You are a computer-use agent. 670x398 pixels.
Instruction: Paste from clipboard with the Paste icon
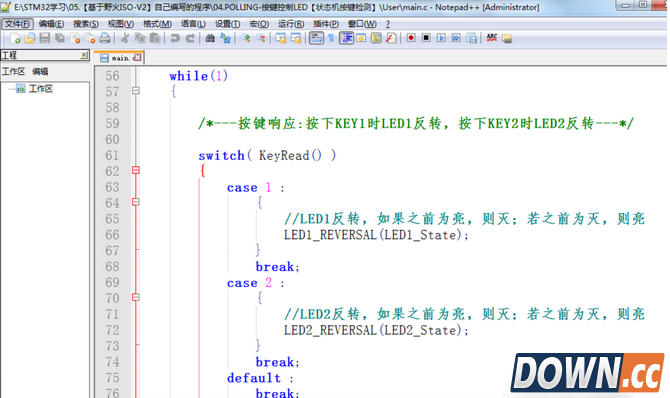pos(155,38)
